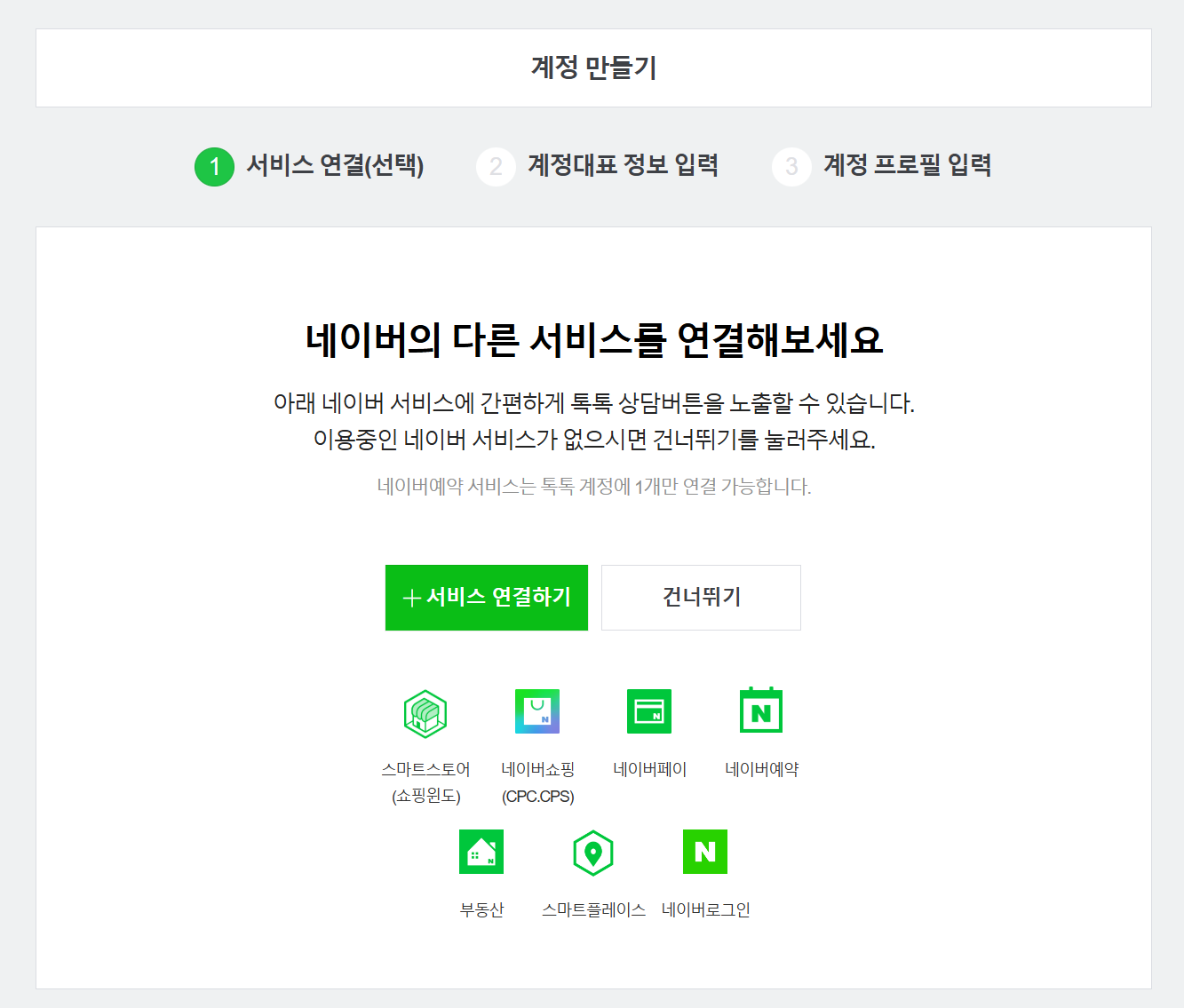Click the gray 네이버예약 서비스 notice text
Image resolution: width=1184 pixels, height=1008 pixels.
[593, 487]
